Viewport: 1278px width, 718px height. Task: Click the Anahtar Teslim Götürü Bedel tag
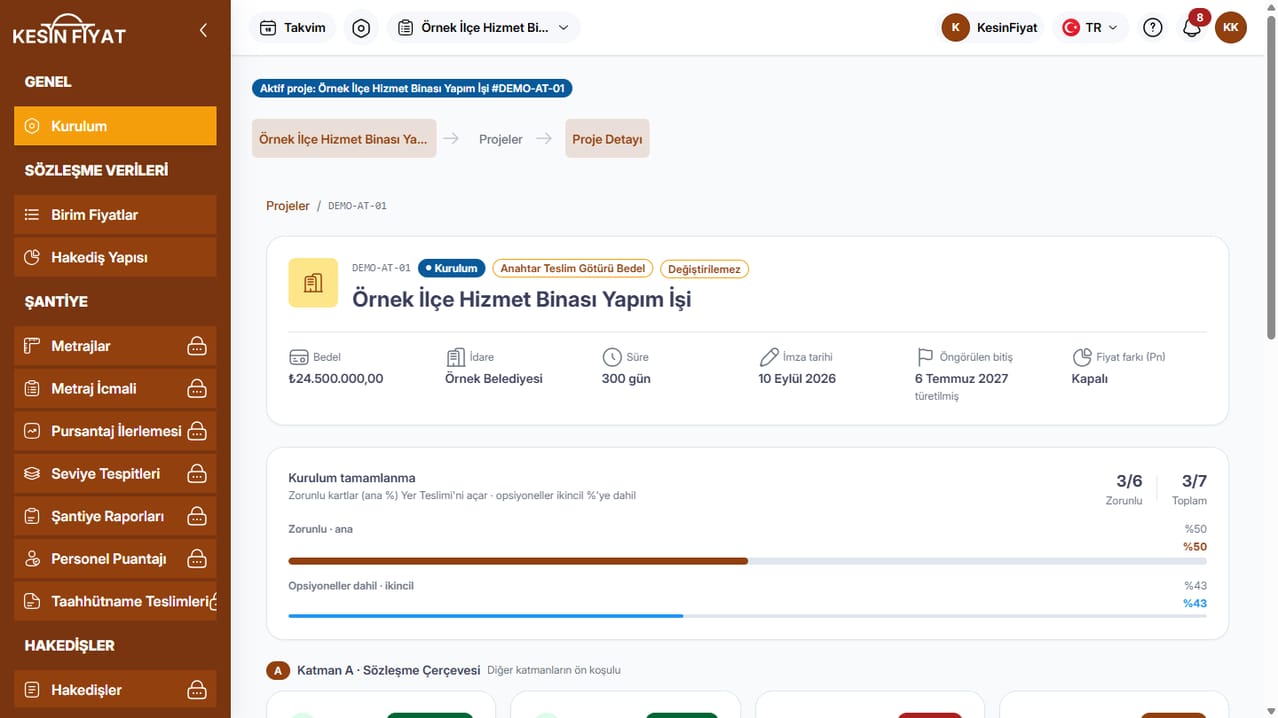(573, 268)
